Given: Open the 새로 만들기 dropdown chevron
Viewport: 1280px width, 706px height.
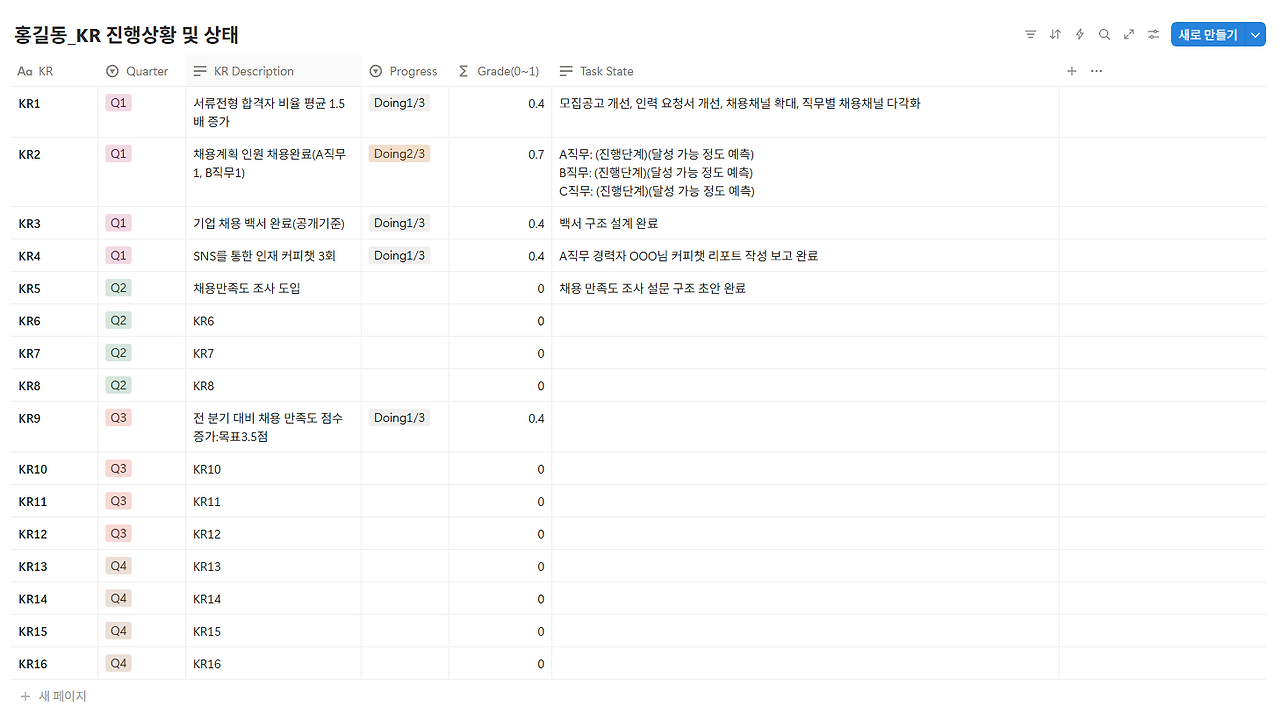Looking at the screenshot, I should click(x=1254, y=33).
